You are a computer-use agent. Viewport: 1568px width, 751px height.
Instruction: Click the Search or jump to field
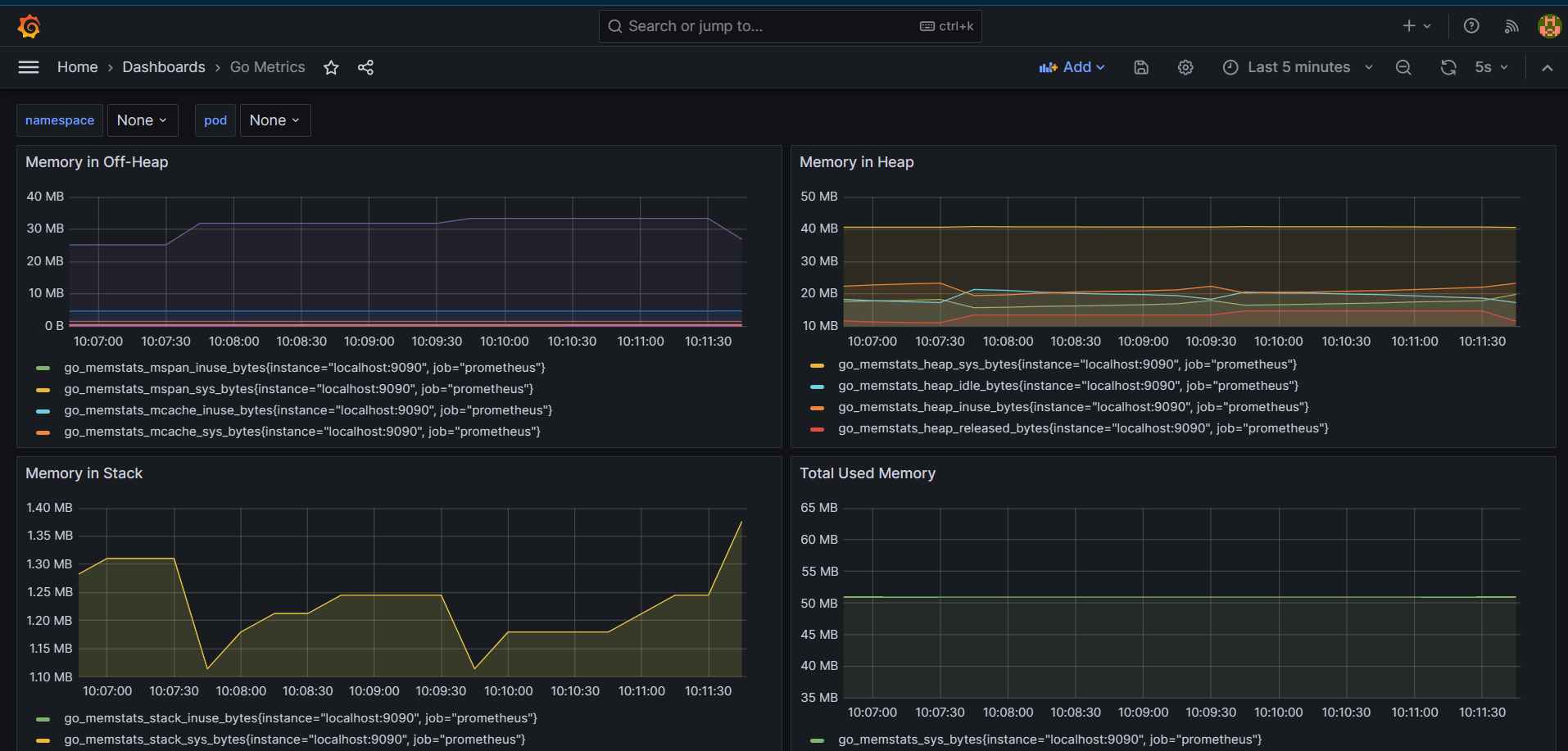point(790,26)
